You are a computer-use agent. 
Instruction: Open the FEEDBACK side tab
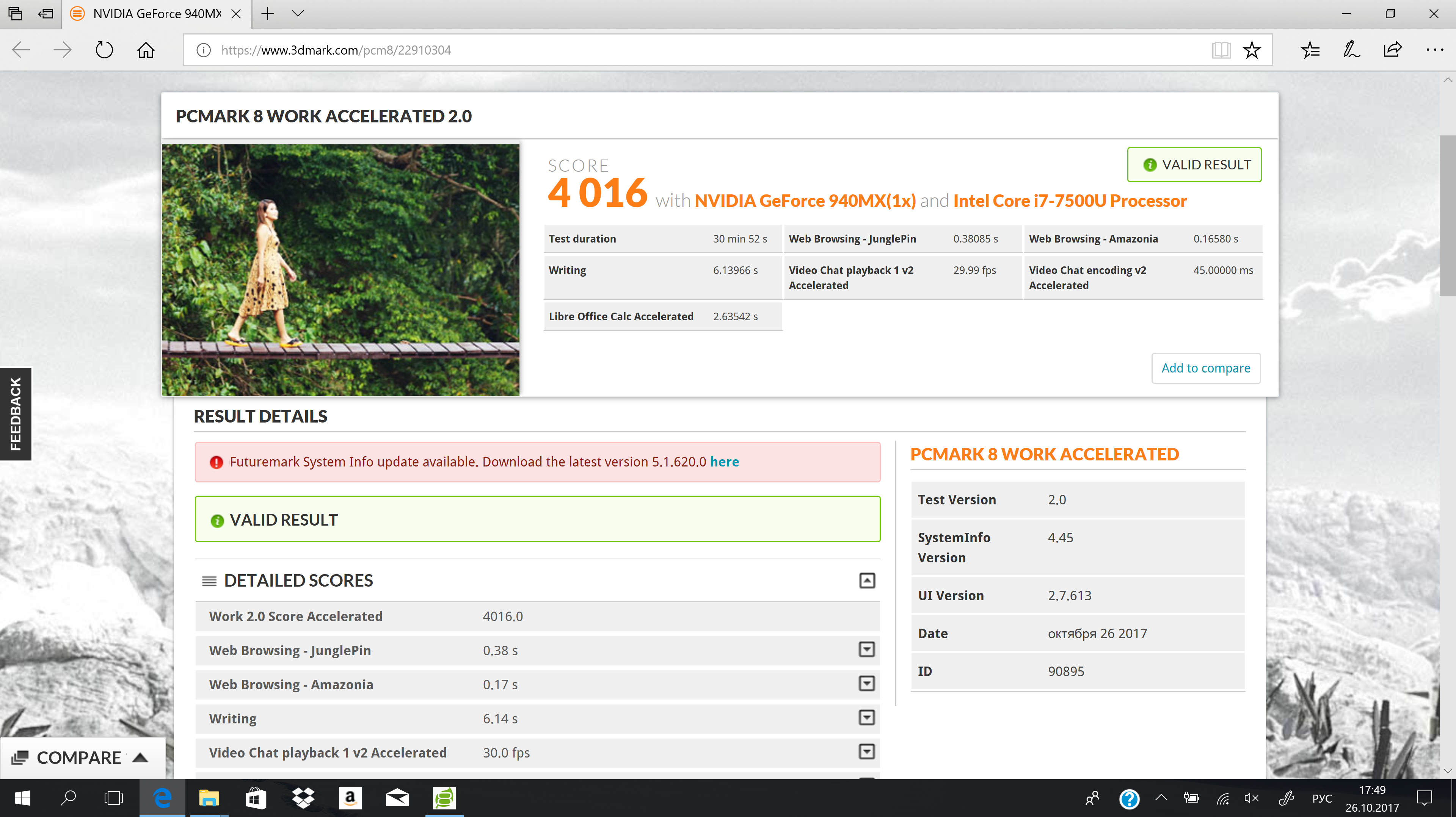[15, 413]
